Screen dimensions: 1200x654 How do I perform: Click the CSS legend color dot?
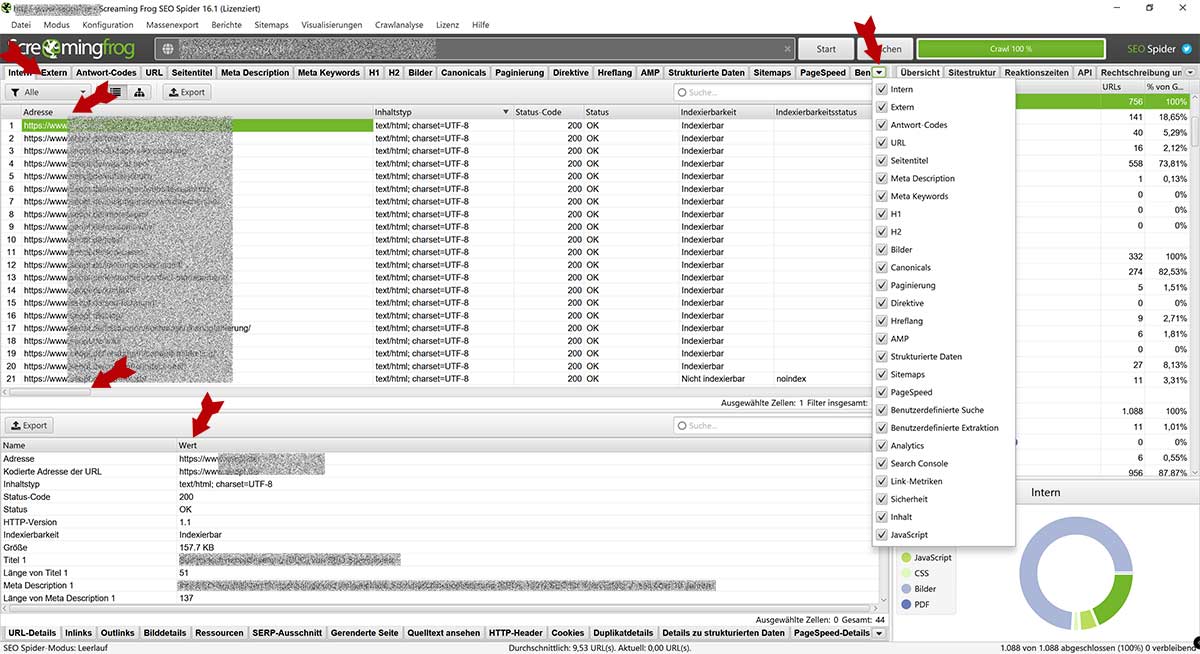(907, 573)
